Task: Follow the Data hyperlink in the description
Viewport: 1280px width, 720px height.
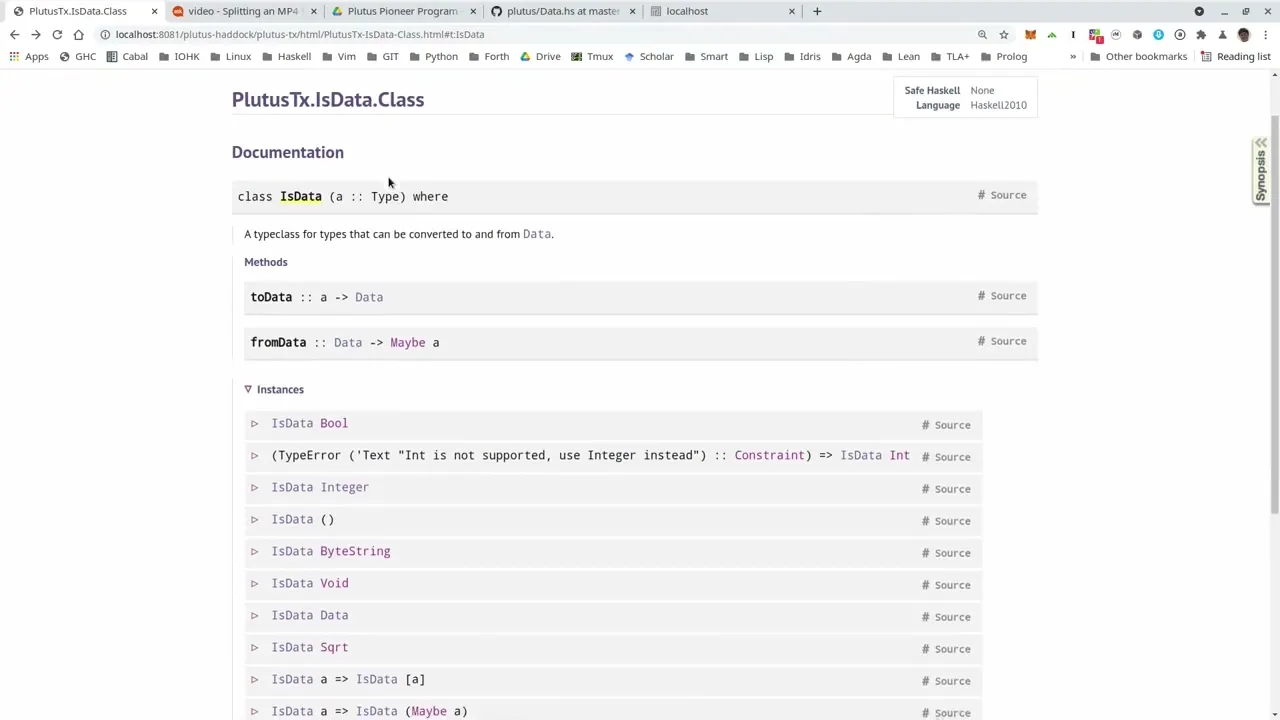Action: pyautogui.click(x=536, y=233)
